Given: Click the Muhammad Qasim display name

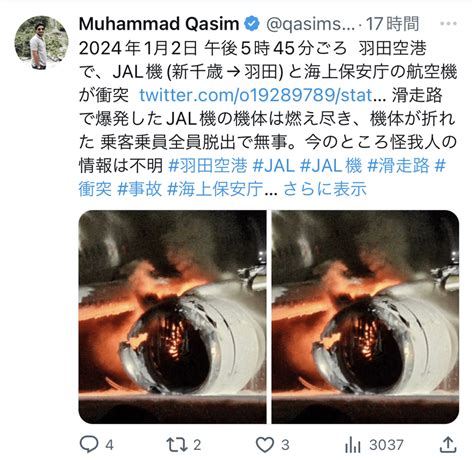Looking at the screenshot, I should click(159, 24).
